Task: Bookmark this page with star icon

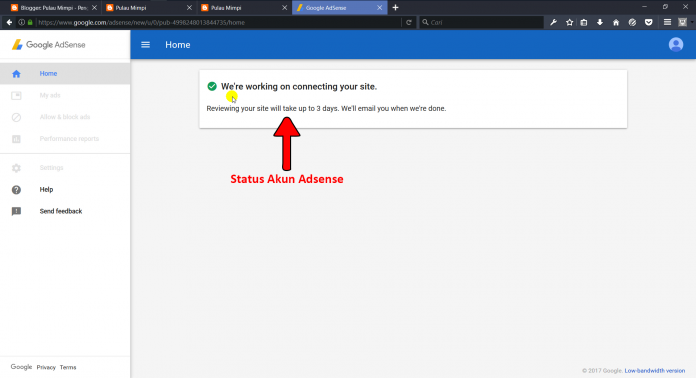Action: click(569, 22)
